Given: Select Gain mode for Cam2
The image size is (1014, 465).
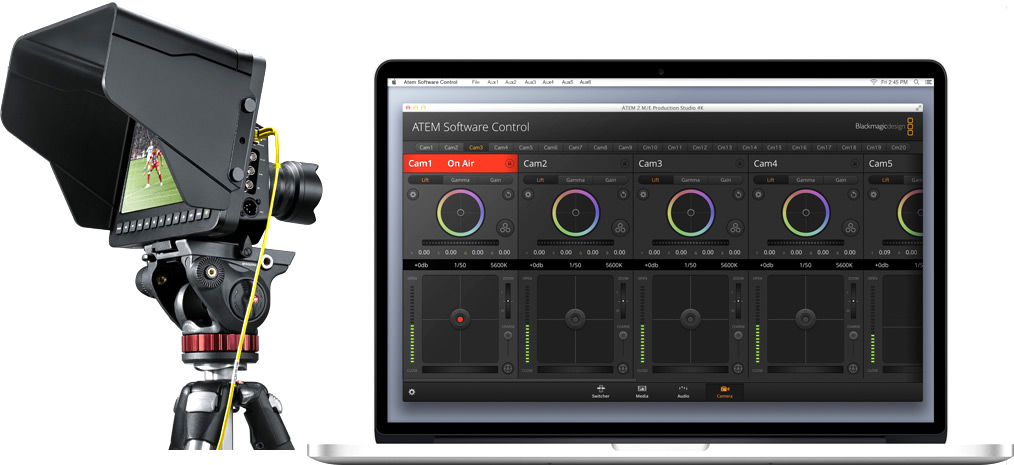Looking at the screenshot, I should 610,180.
